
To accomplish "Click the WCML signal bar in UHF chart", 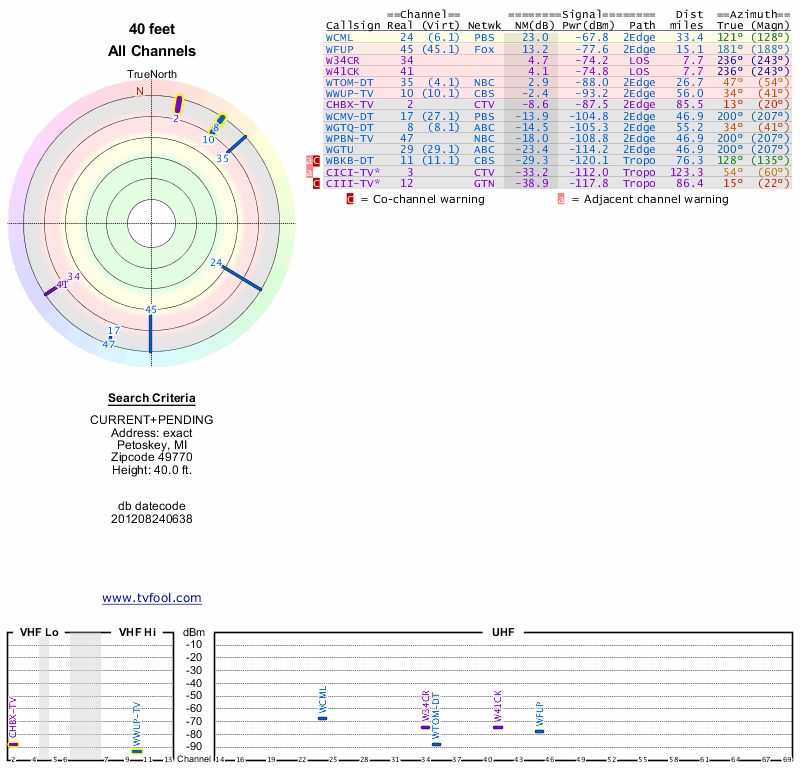I will coord(322,718).
